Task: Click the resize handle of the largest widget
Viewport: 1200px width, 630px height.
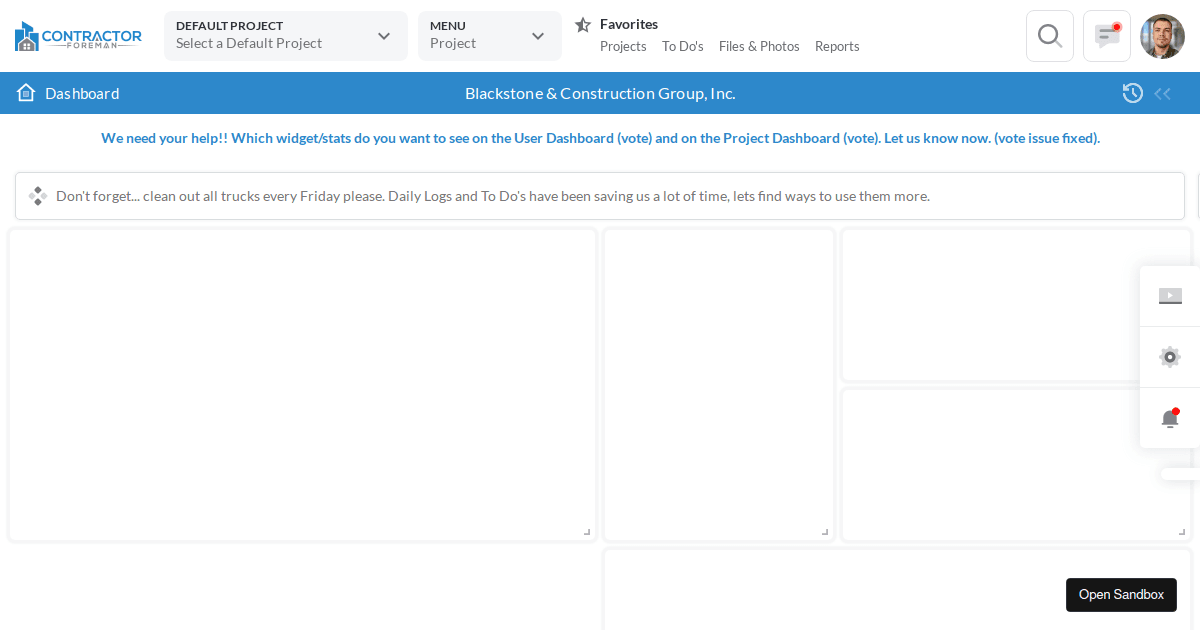Action: pos(587,532)
